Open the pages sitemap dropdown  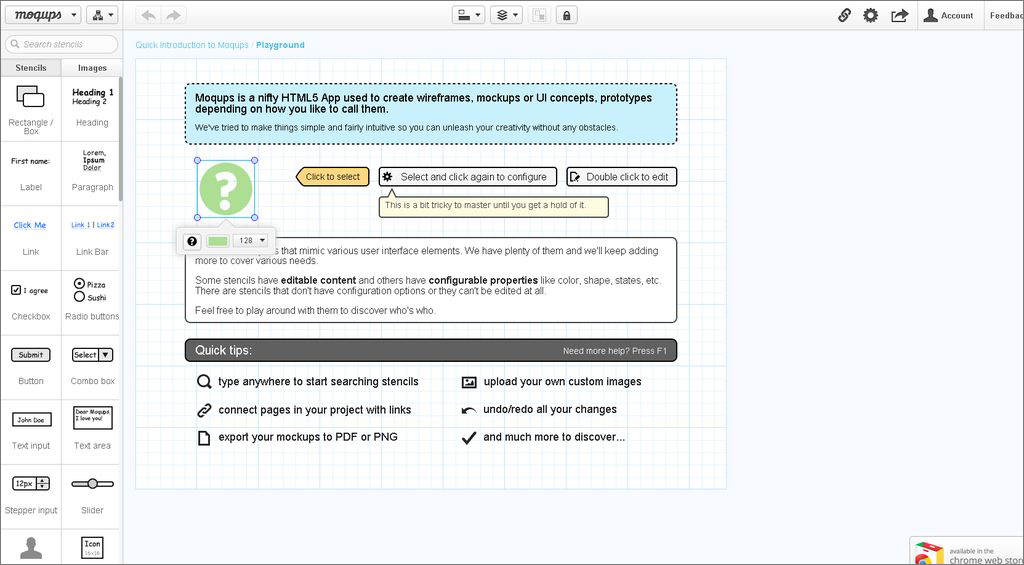(102, 15)
